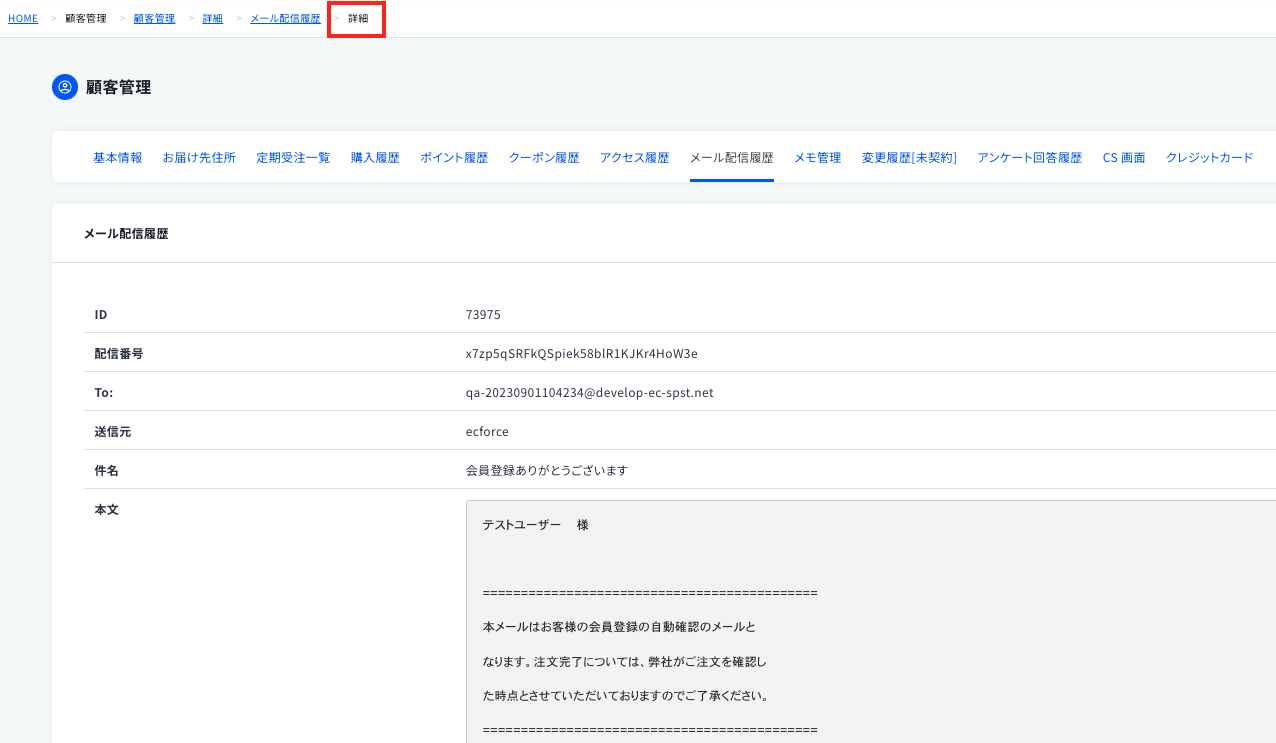Image resolution: width=1276 pixels, height=743 pixels.
Task: View the クーポン履歴 tab
Action: (x=544, y=158)
